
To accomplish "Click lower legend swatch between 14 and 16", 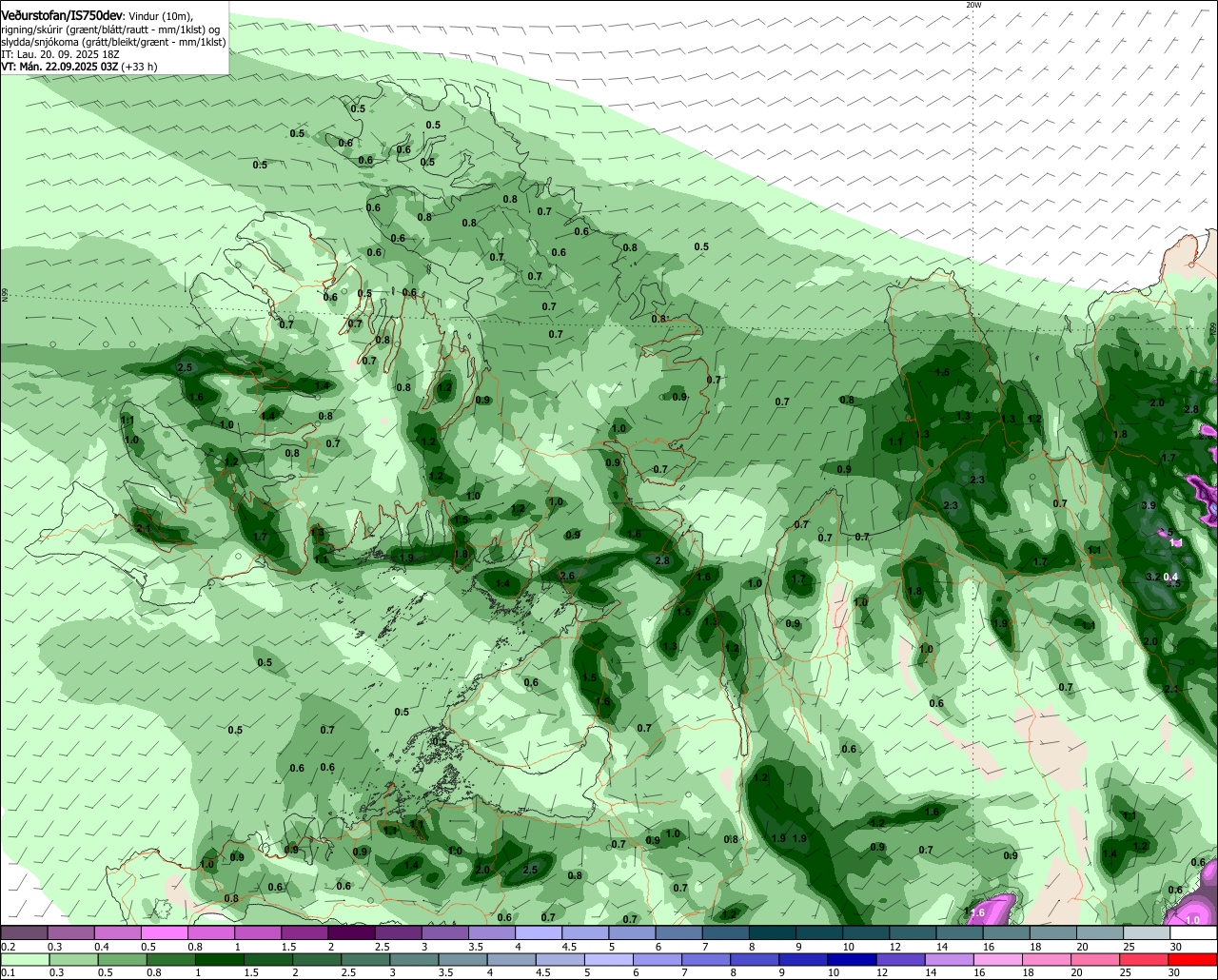I will tap(950, 959).
